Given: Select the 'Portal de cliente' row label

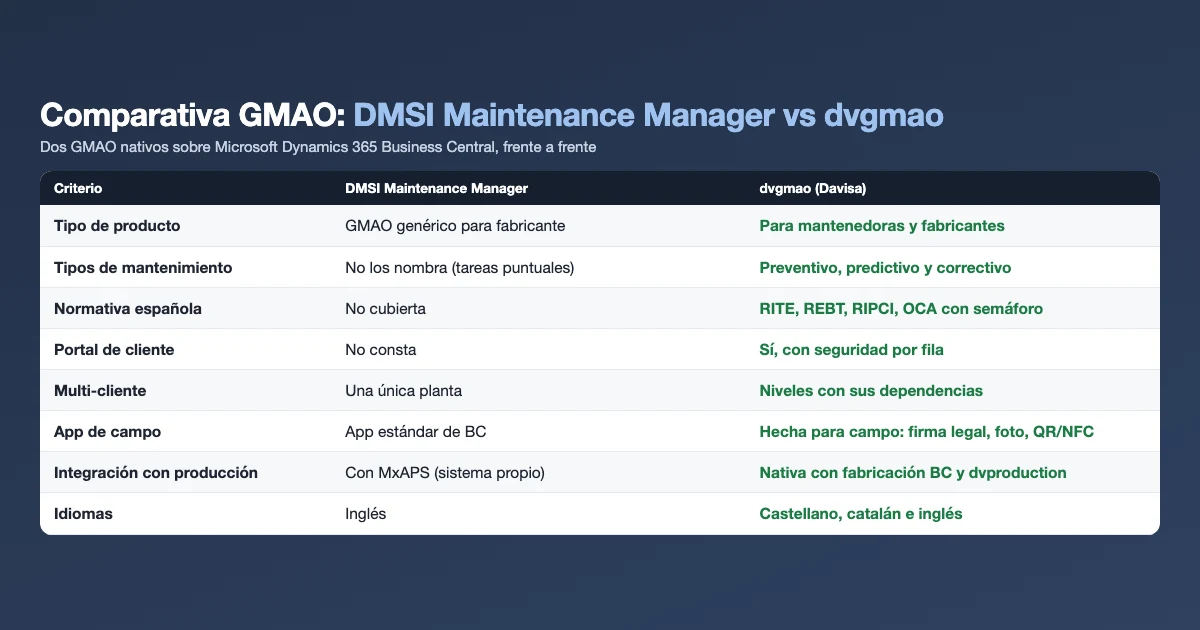Looking at the screenshot, I should (x=114, y=349).
